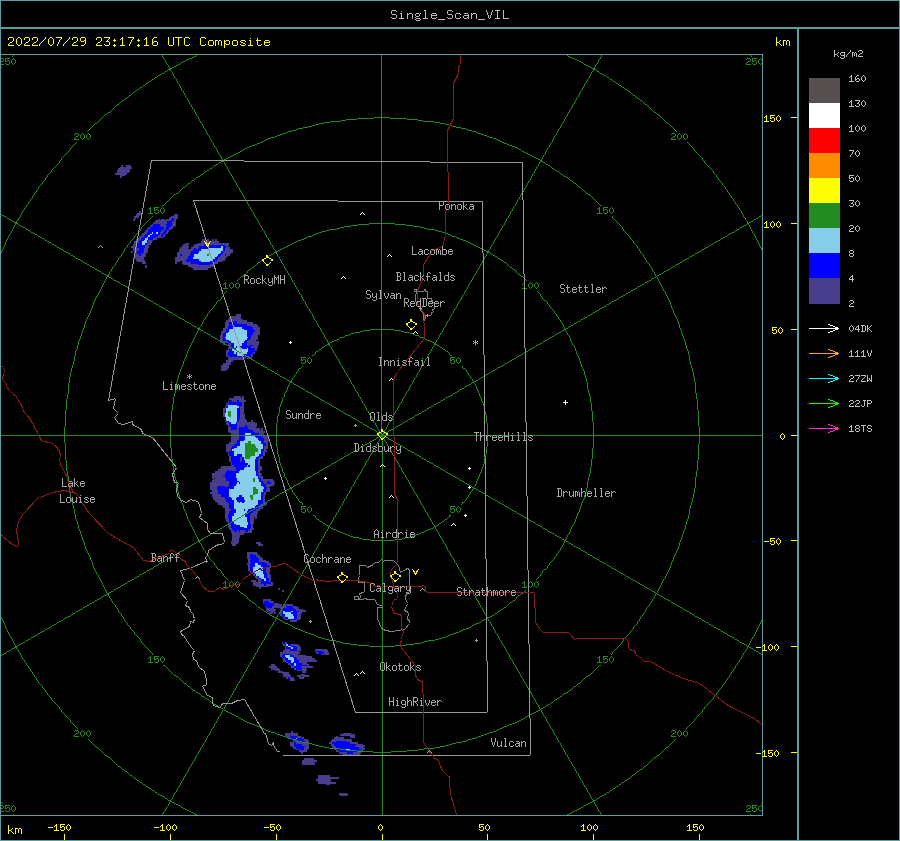Click the Cochrane label
Screen dimensions: 900x841
(x=327, y=559)
